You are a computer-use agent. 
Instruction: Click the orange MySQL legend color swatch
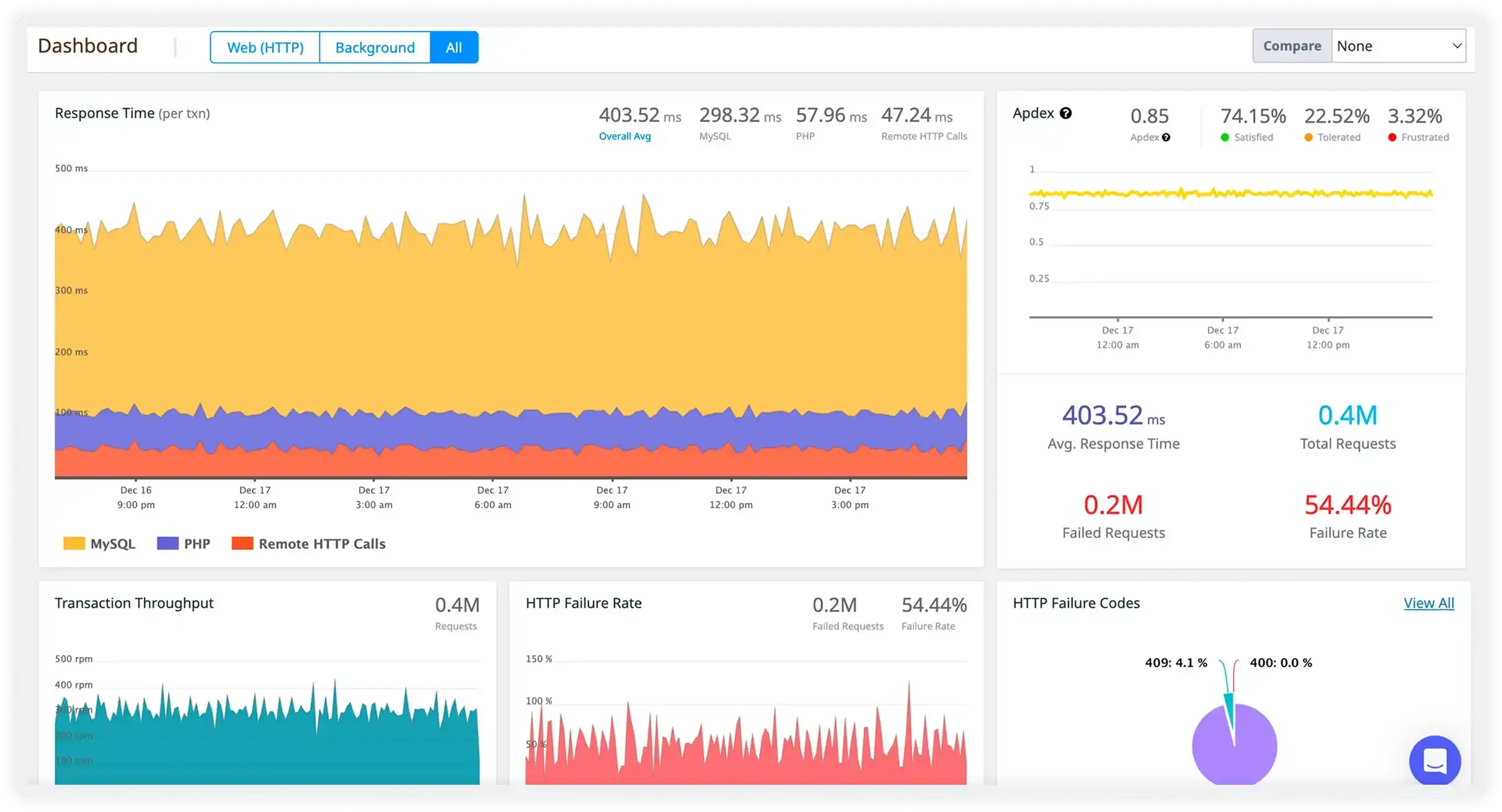[x=74, y=544]
